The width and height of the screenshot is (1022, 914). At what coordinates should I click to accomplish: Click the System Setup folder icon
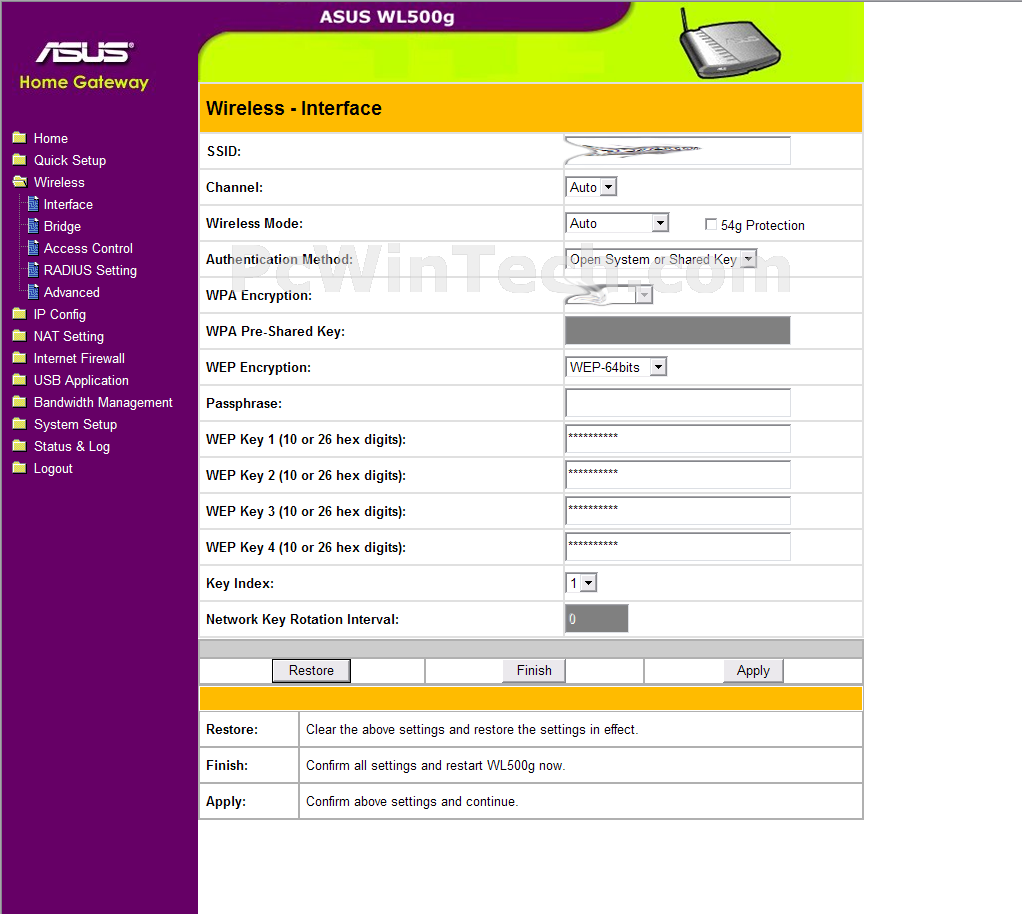20,424
